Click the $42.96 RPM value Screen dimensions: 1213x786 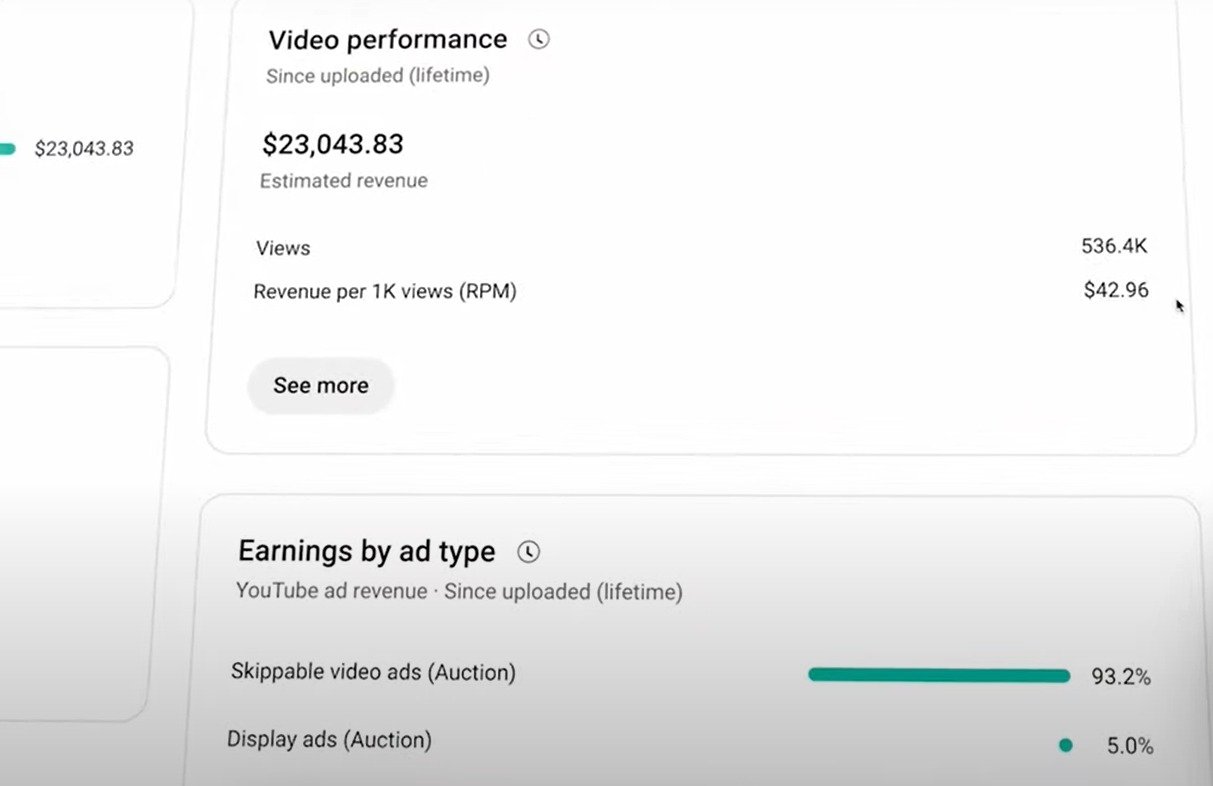1116,291
